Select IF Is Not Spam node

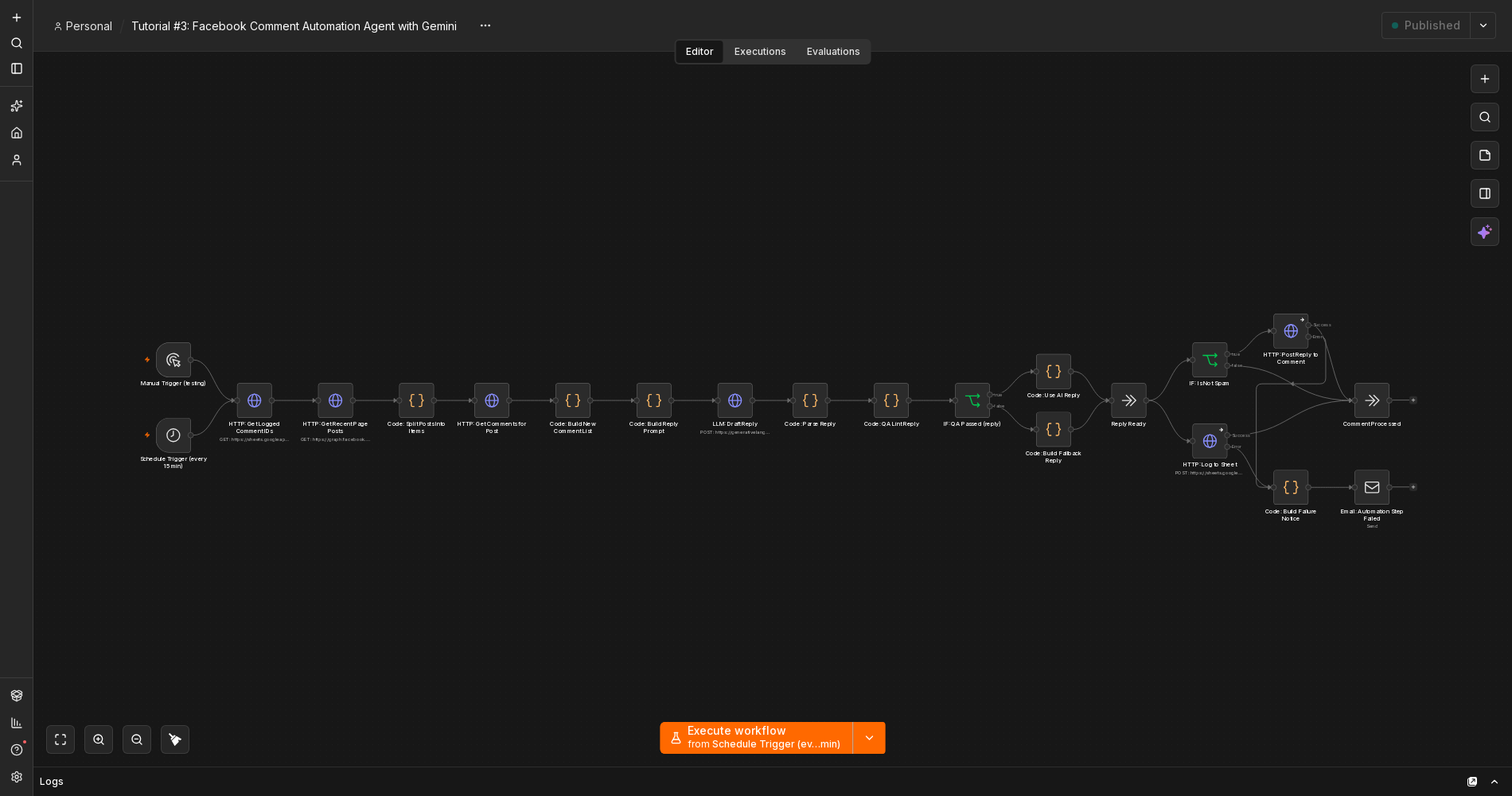1210,360
